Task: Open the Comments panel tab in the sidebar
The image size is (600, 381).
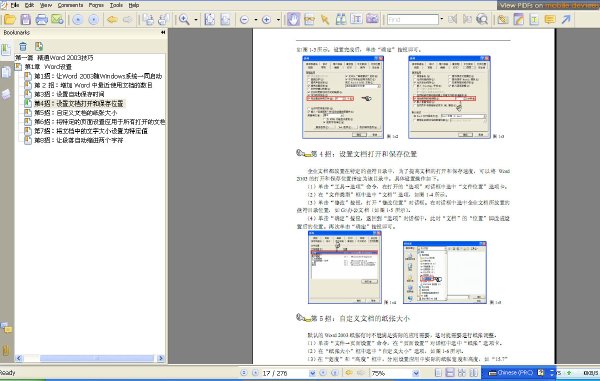Action: tap(6, 328)
